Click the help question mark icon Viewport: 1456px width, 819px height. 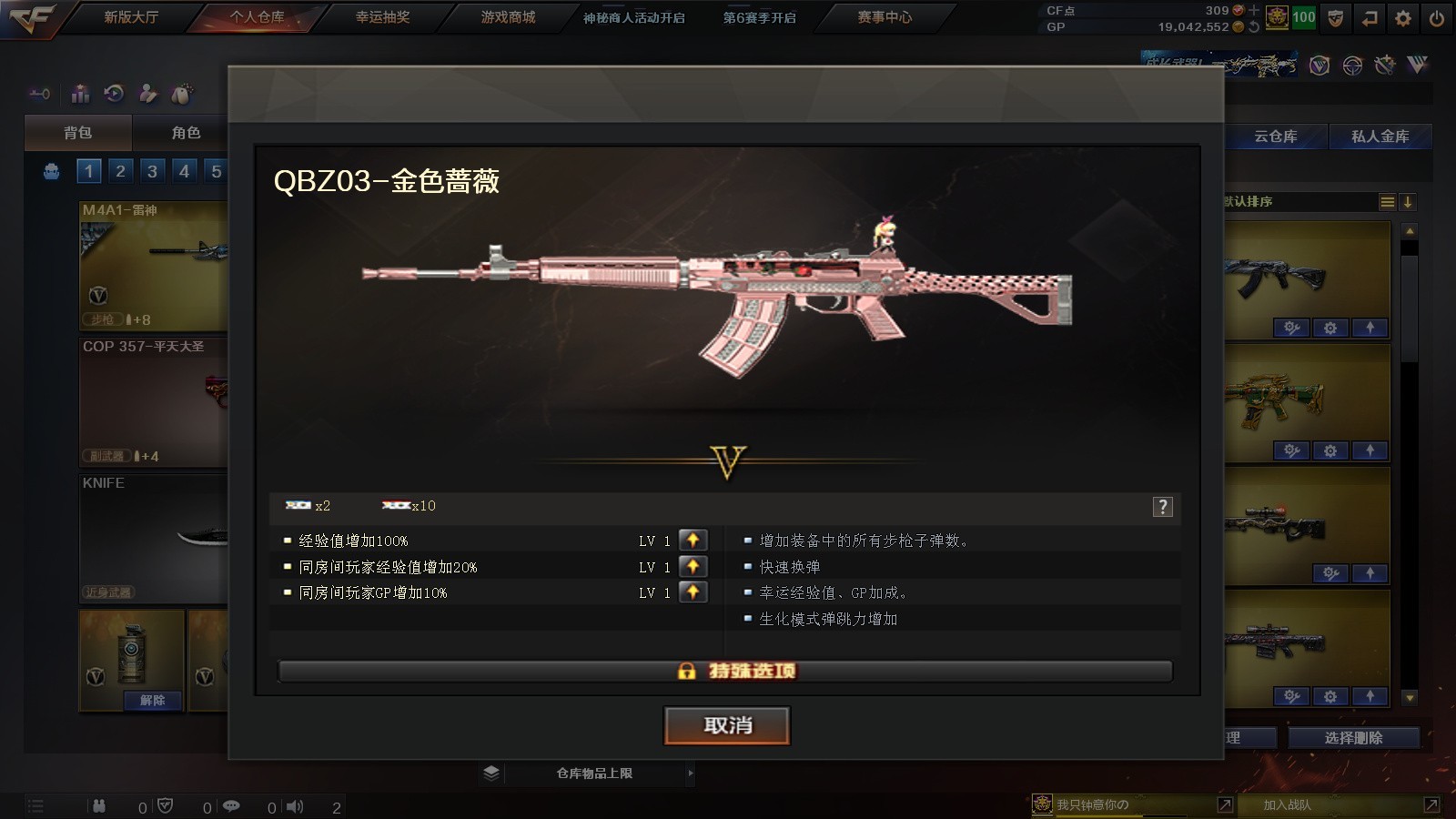click(1162, 507)
